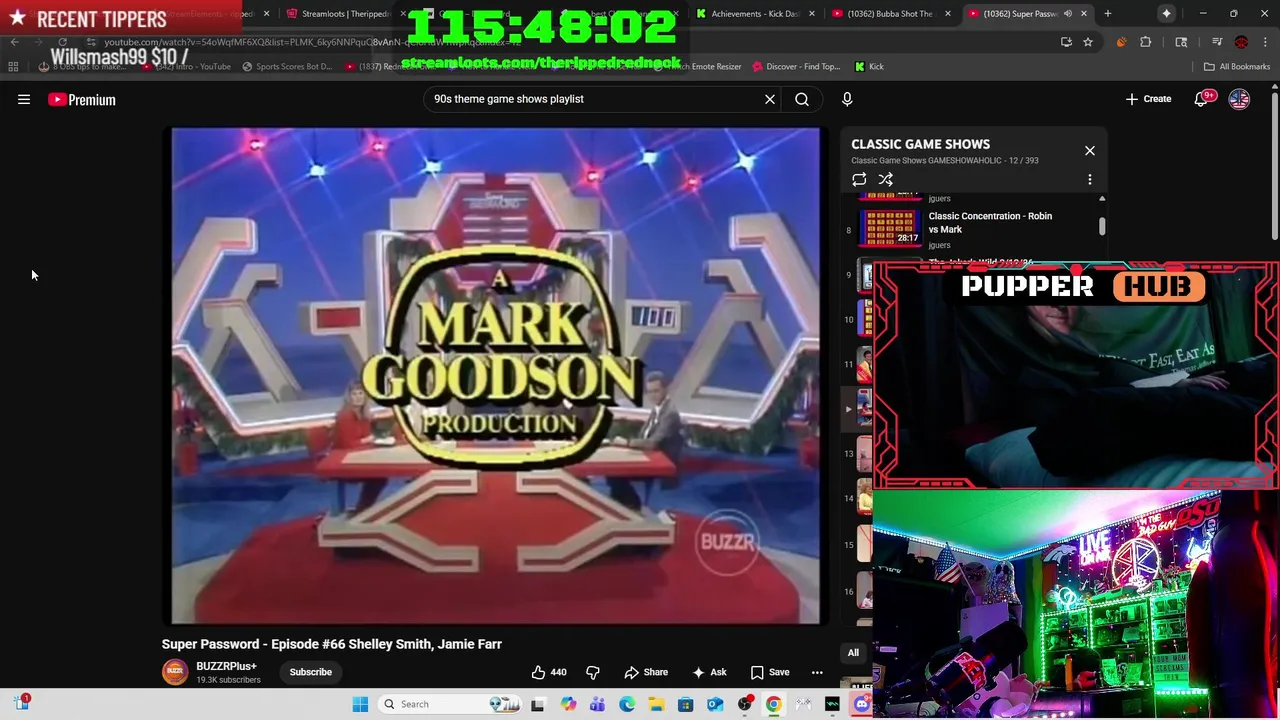Open All Bookmarks folder
1280x720 pixels.
pyautogui.click(x=1237, y=67)
